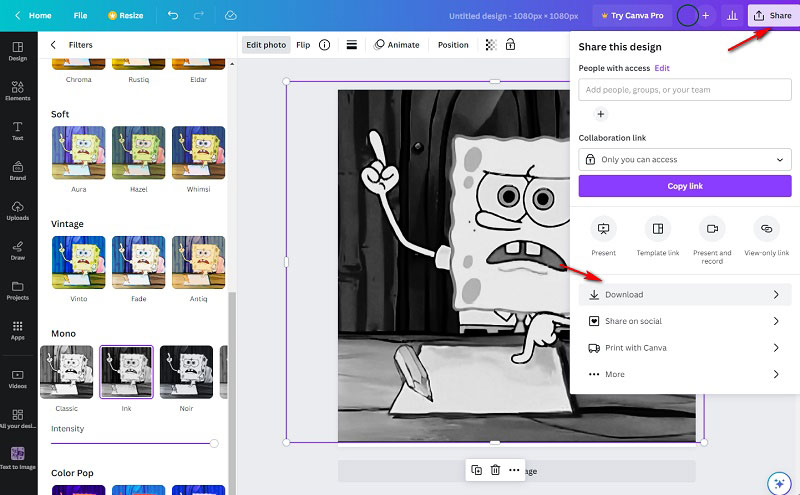This screenshot has height=495, width=800.
Task: Open the Videos panel
Action: [x=17, y=379]
